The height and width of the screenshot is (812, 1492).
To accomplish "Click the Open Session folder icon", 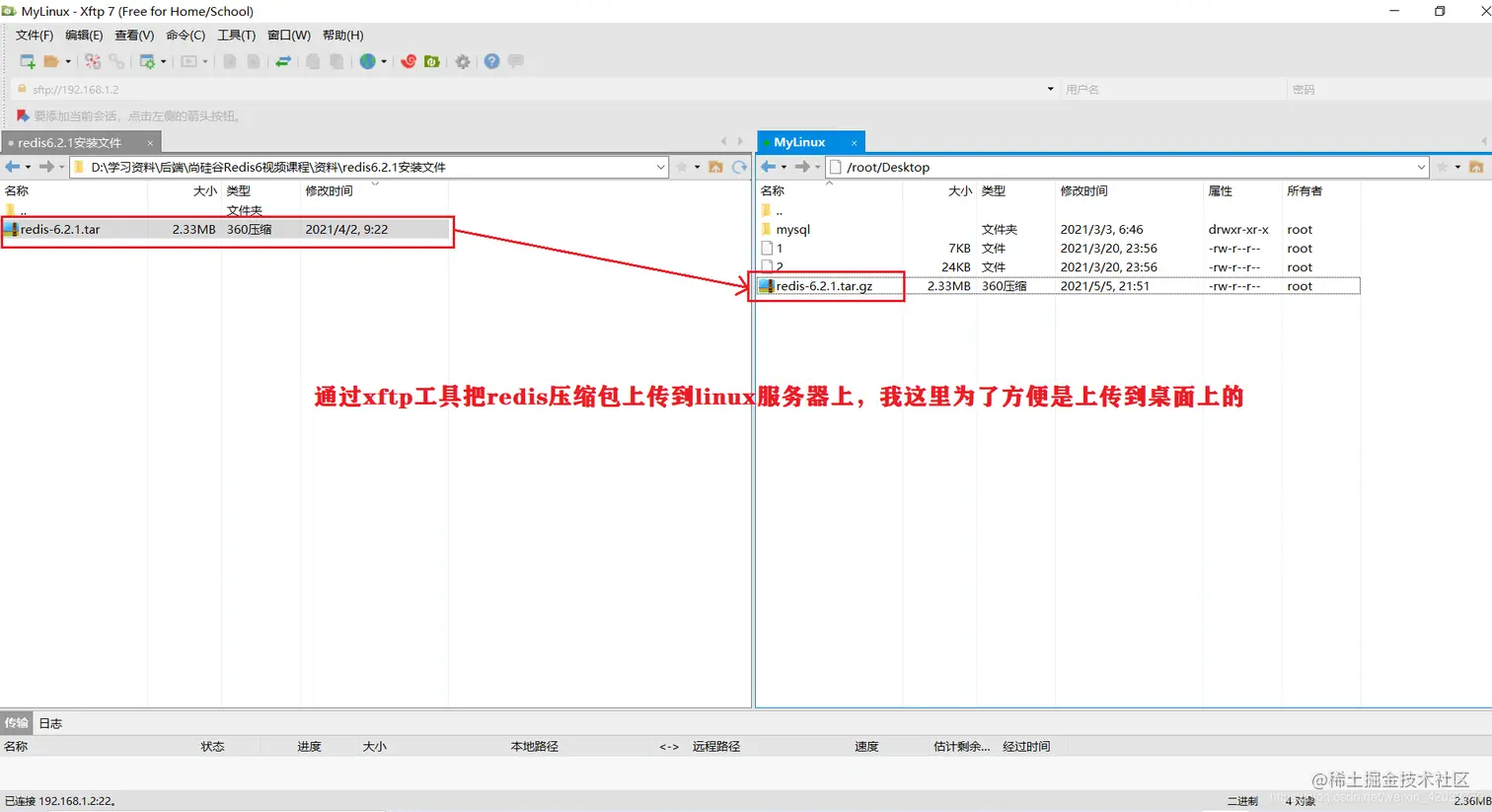I will click(51, 61).
